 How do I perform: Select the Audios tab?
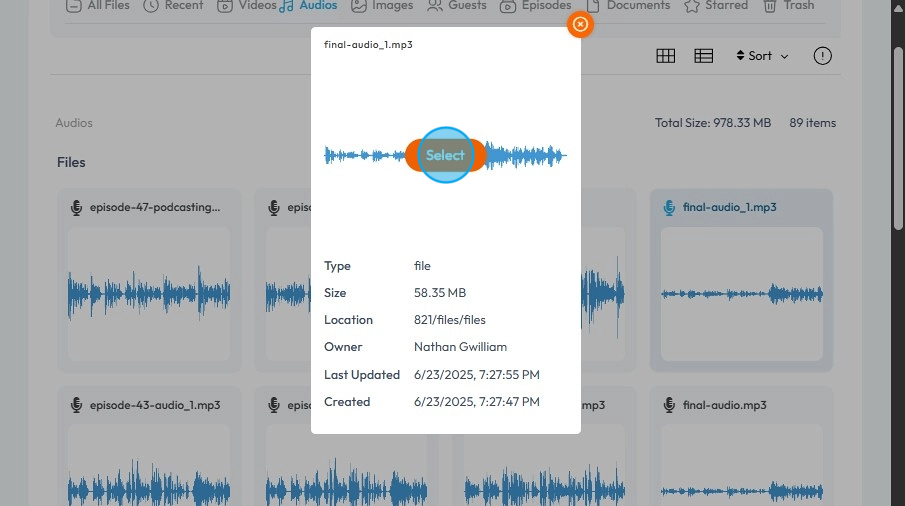(x=308, y=6)
